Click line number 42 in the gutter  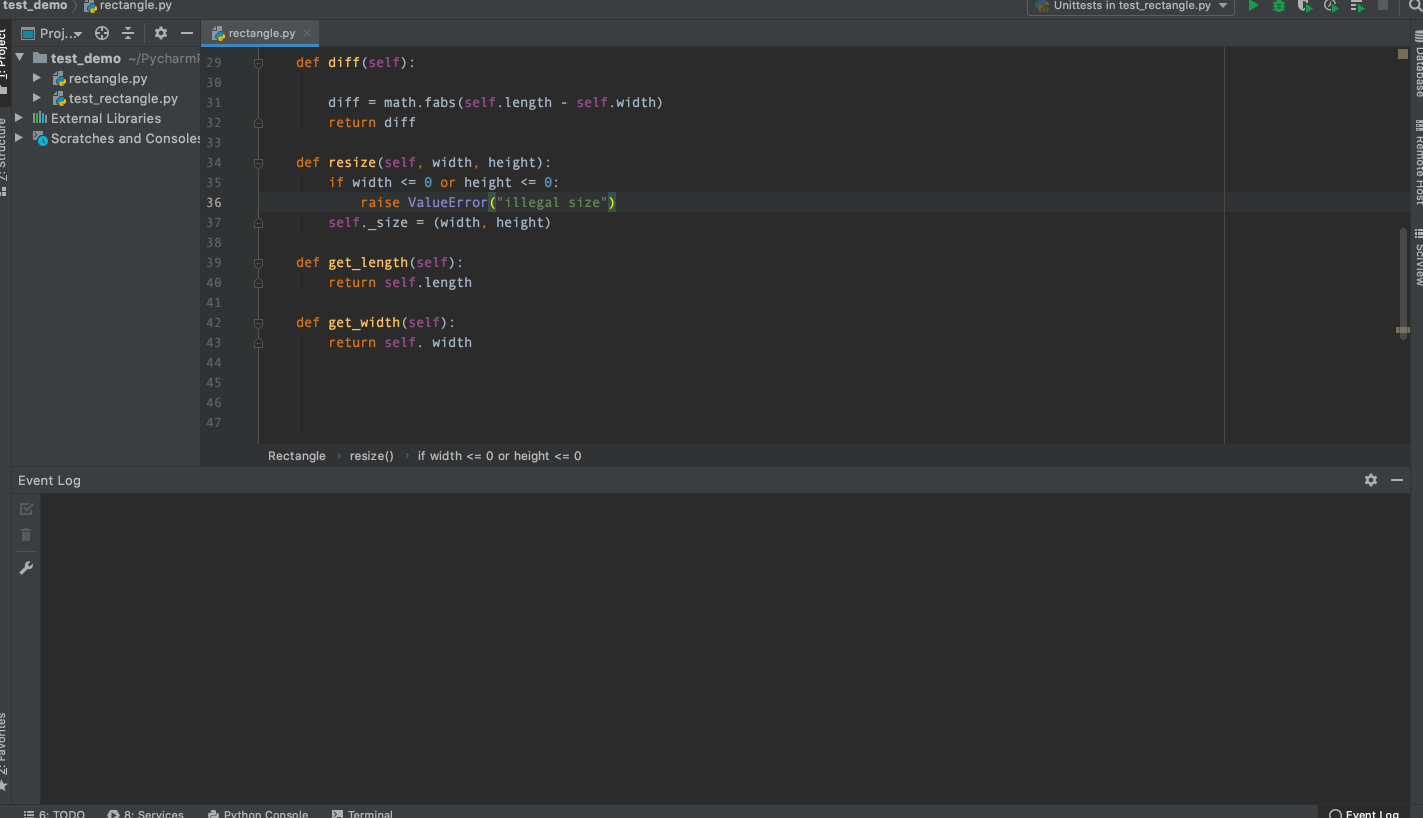(214, 322)
